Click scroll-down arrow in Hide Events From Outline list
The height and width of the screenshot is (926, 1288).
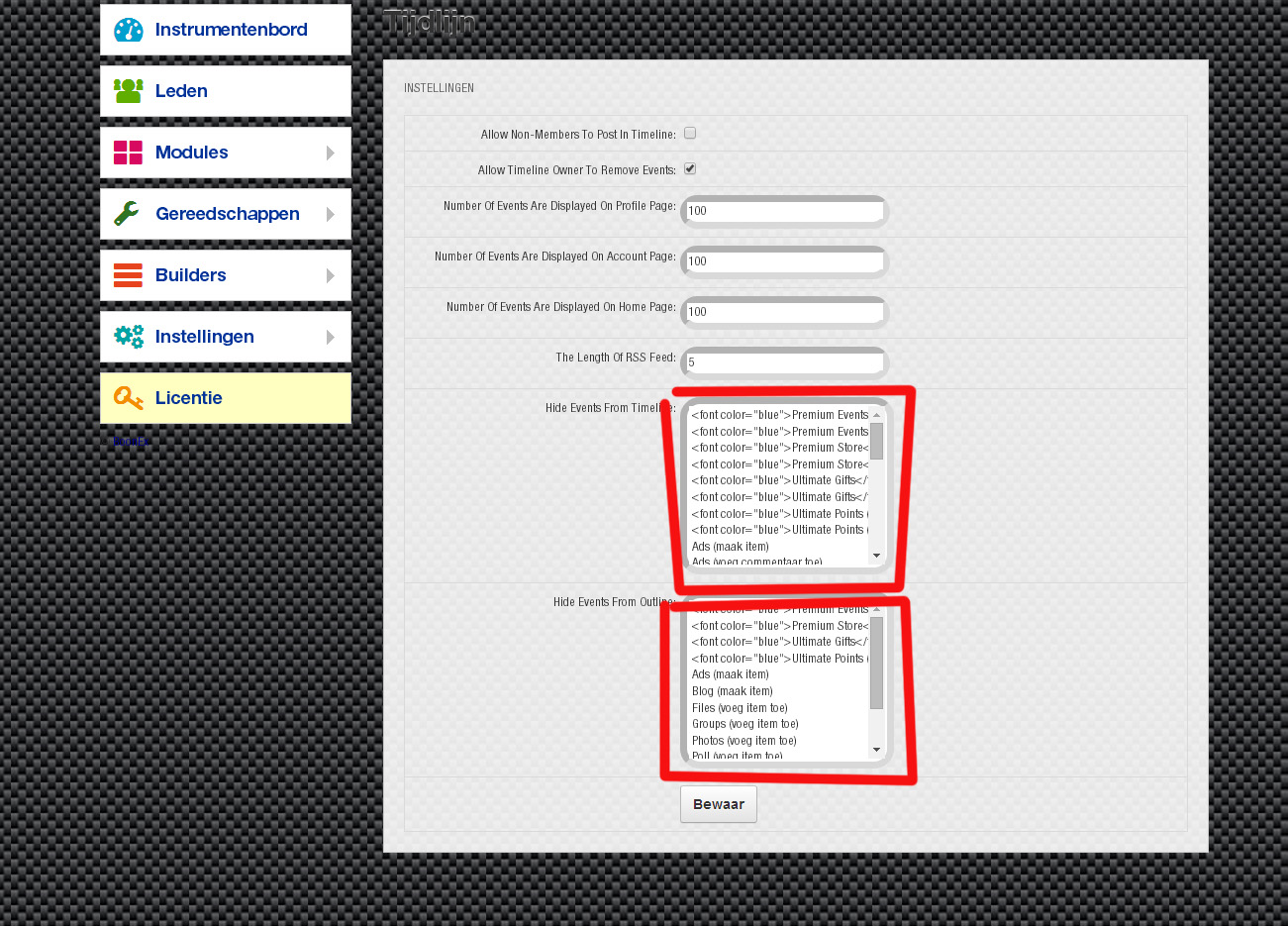coord(876,751)
